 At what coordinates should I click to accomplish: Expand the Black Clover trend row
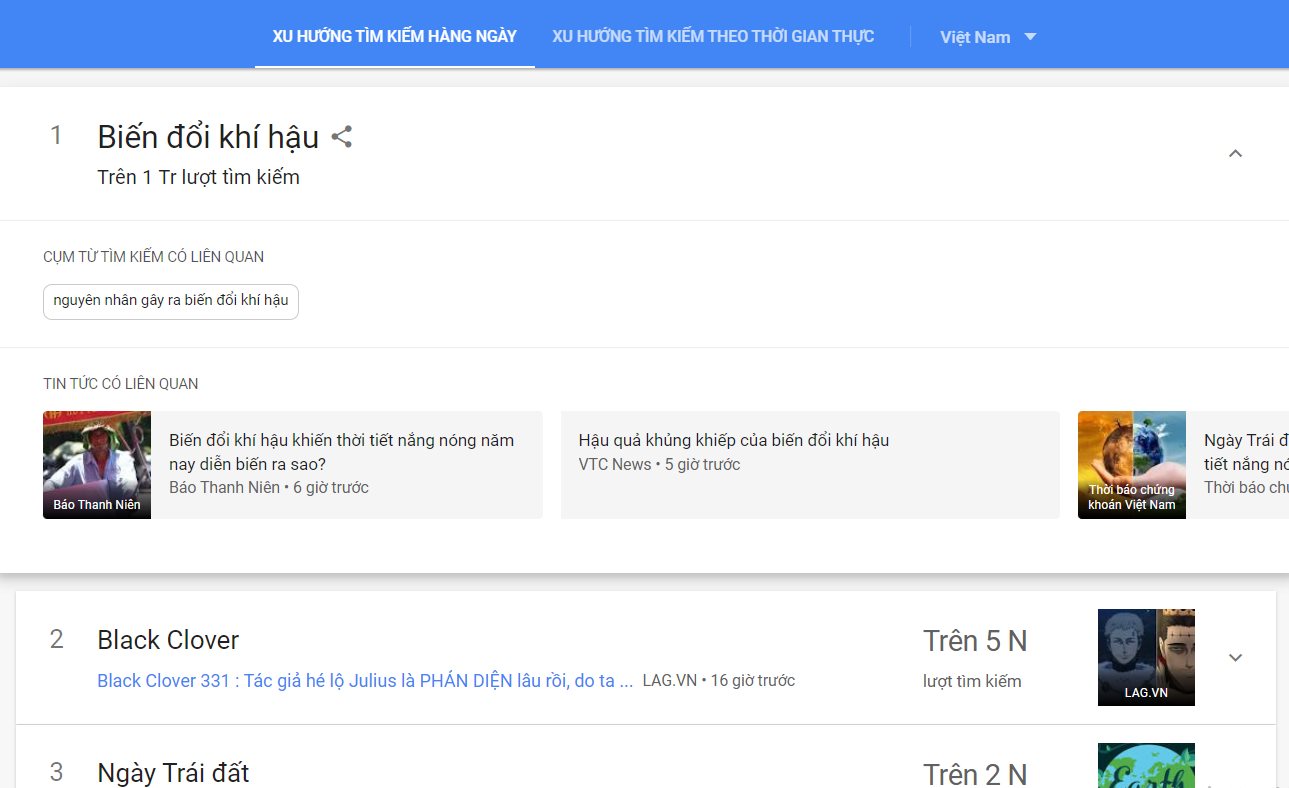coord(1235,657)
